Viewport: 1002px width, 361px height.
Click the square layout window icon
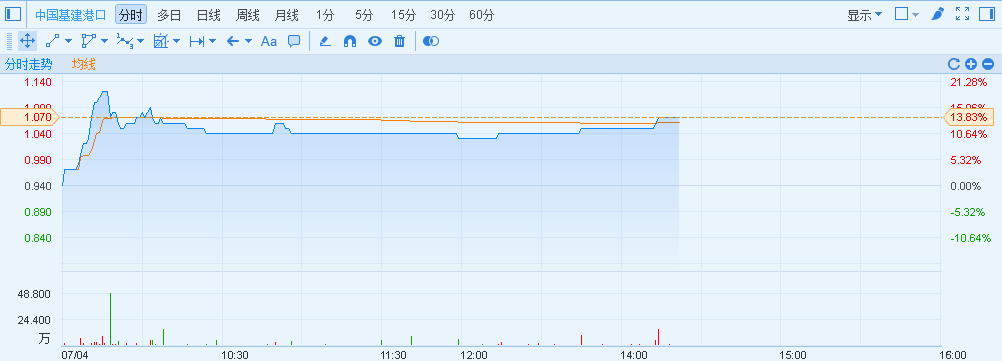[x=902, y=14]
